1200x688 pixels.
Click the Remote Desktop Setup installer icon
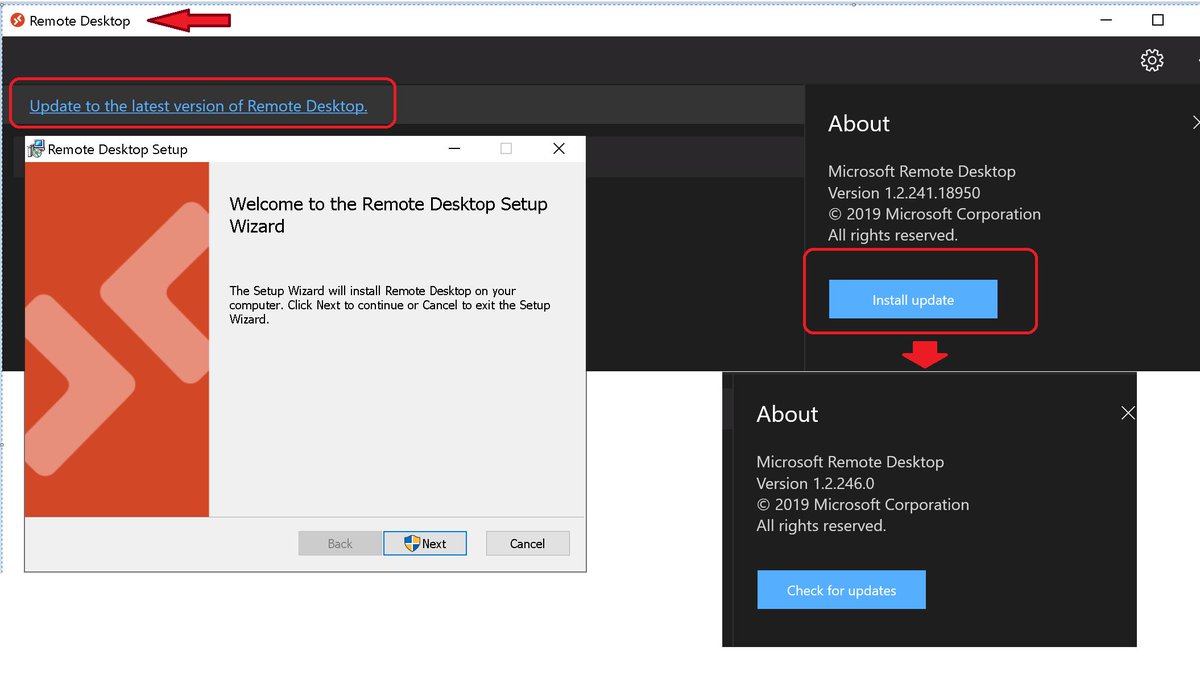pyautogui.click(x=36, y=149)
